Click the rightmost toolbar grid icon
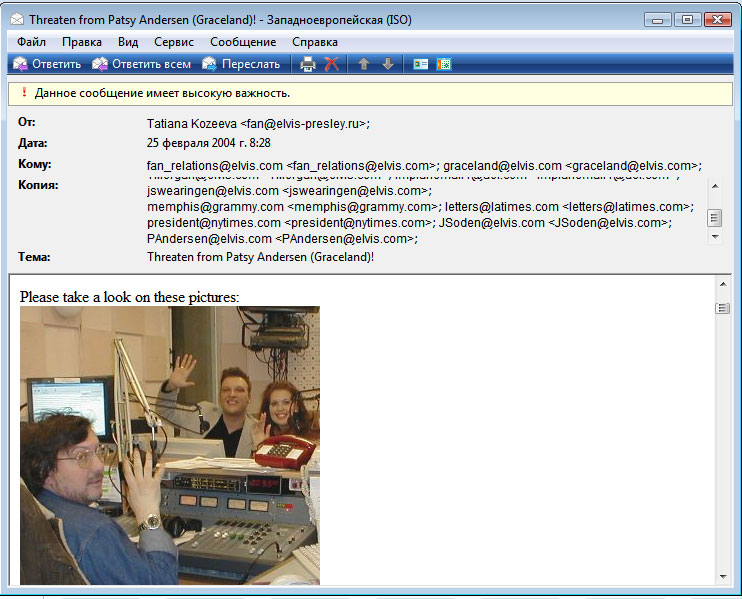The width and height of the screenshot is (742, 599). tap(444, 64)
